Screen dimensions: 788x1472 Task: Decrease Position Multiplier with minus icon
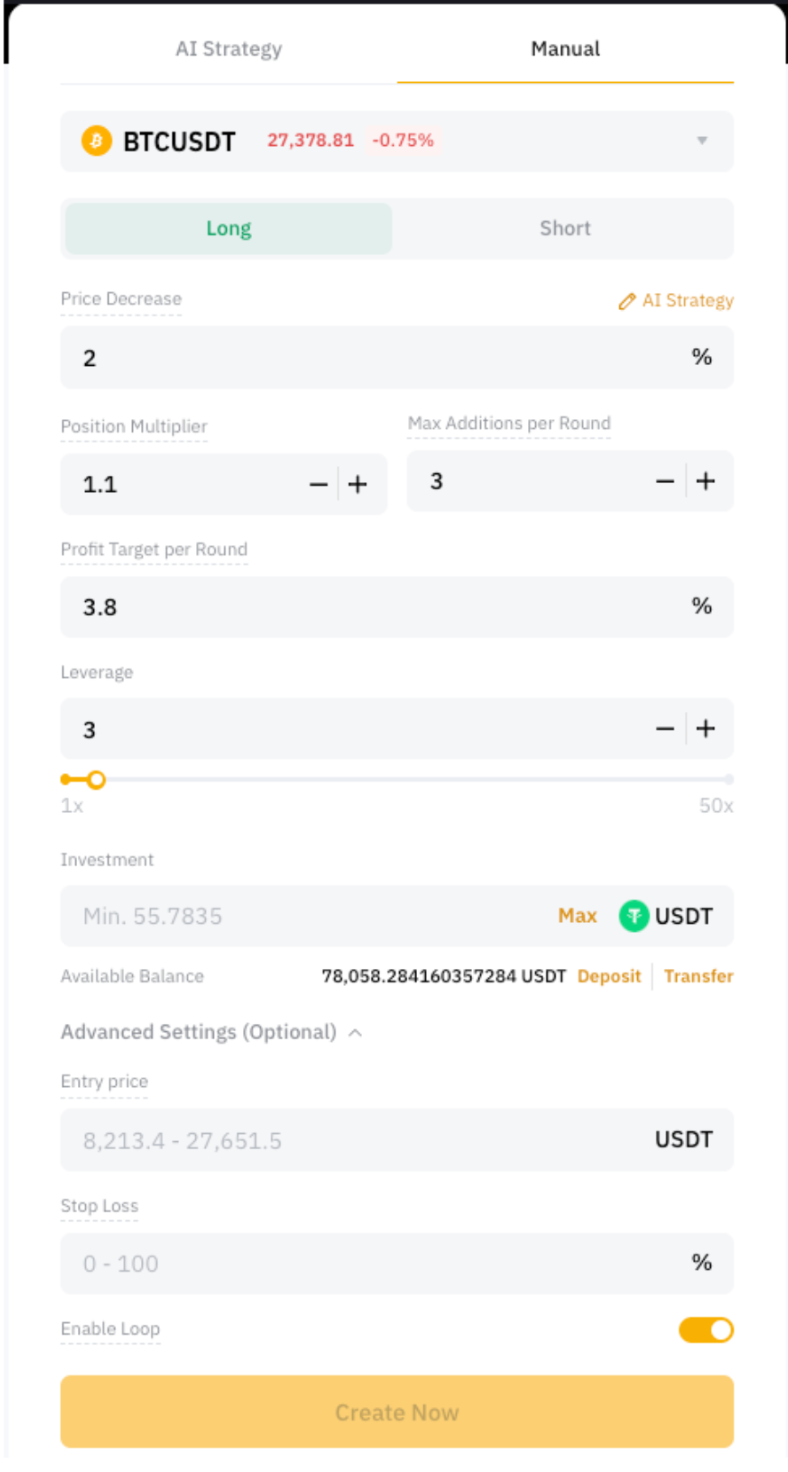tap(319, 485)
